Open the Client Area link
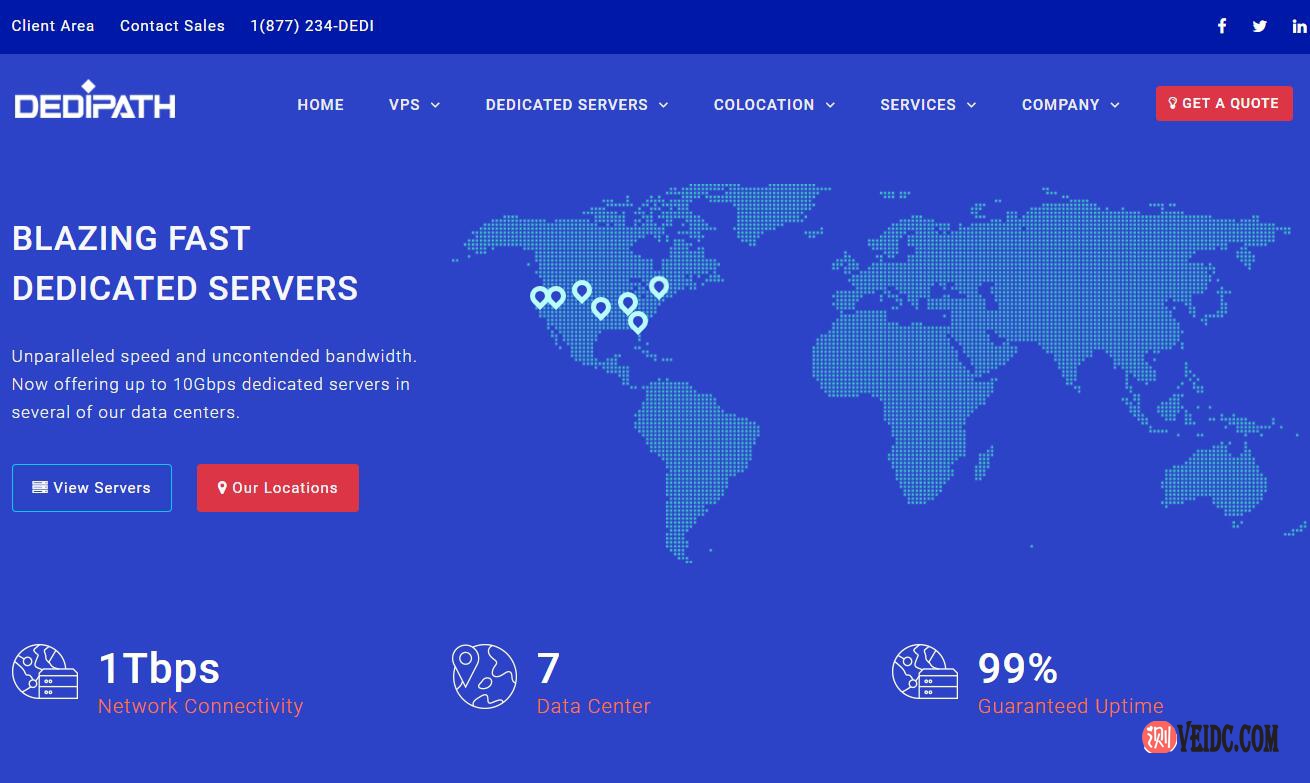The image size is (1310, 783). [x=53, y=26]
